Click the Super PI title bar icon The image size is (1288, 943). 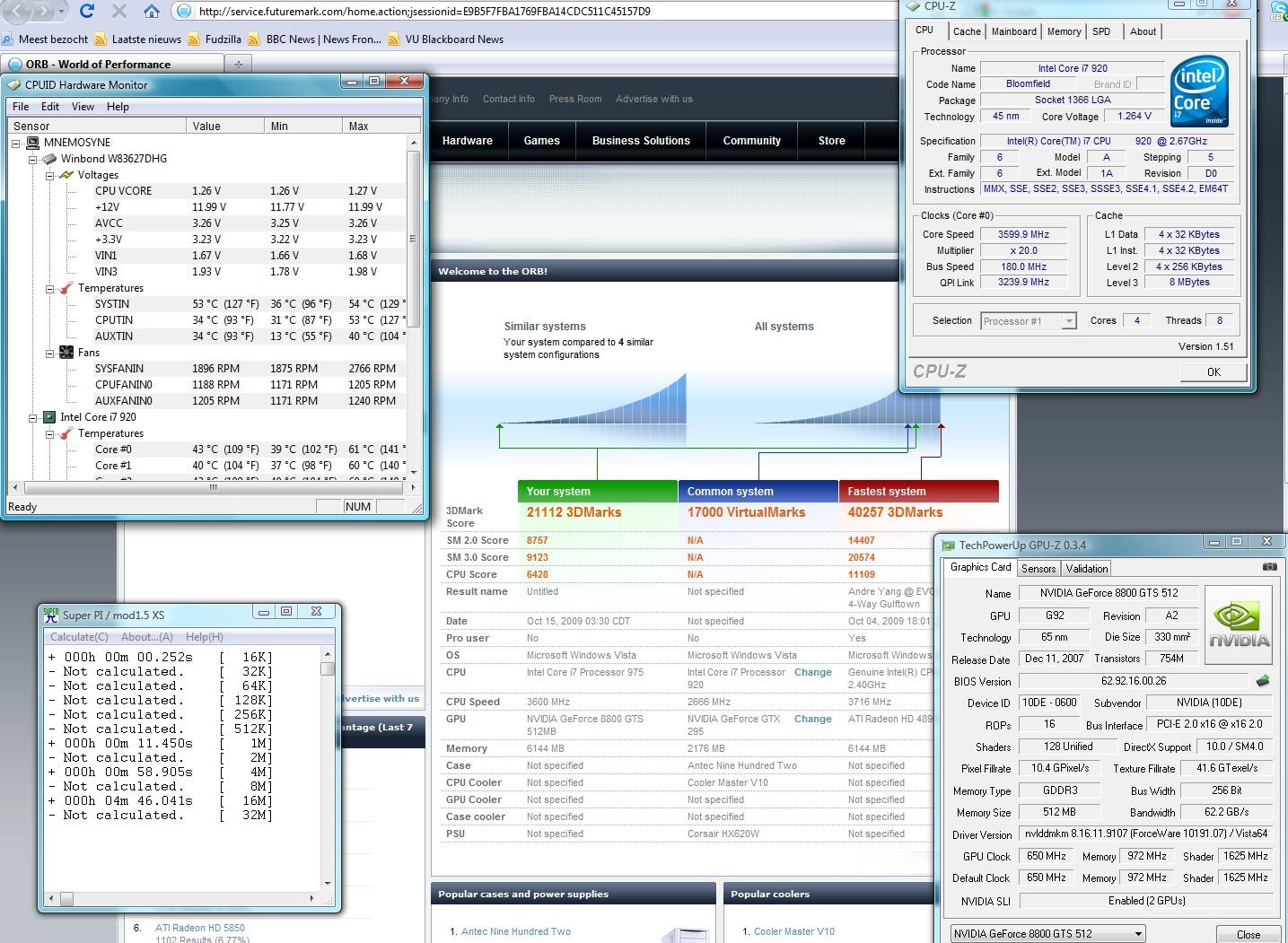(x=50, y=615)
